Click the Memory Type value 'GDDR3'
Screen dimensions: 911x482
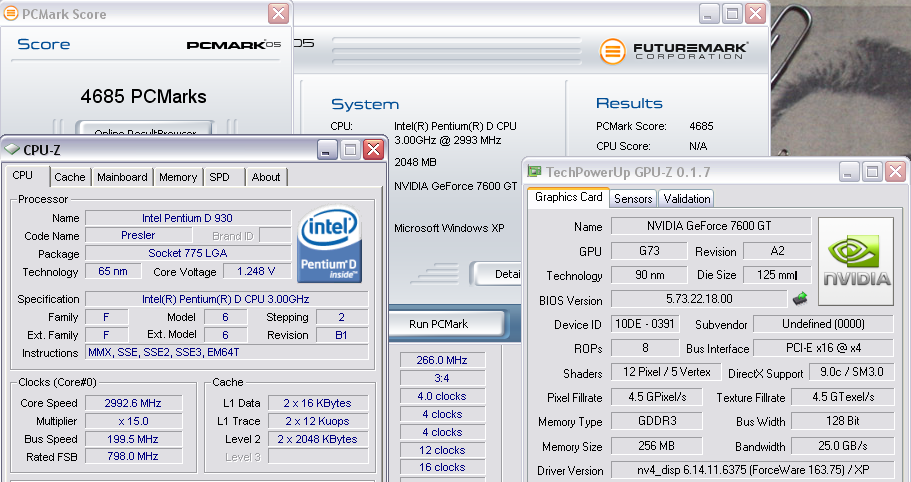[x=657, y=421]
